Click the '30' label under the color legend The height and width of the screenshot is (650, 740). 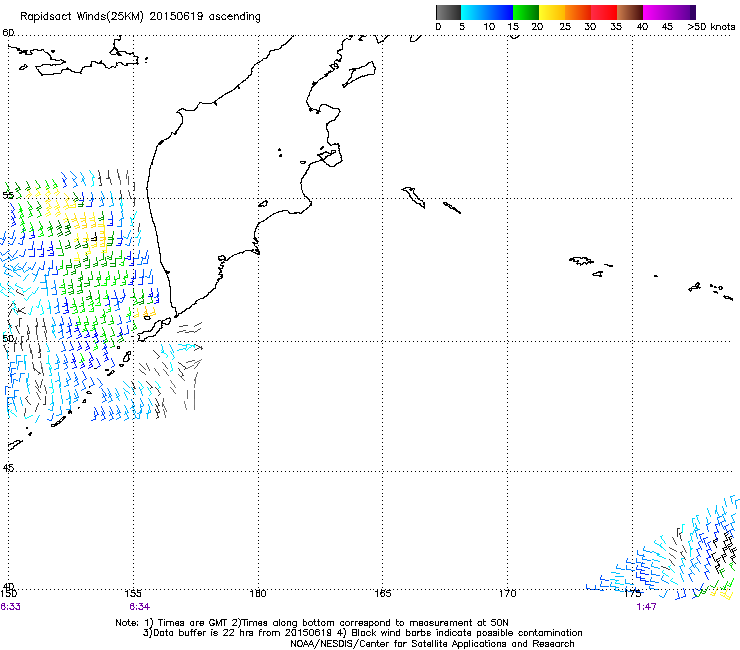[x=590, y=27]
